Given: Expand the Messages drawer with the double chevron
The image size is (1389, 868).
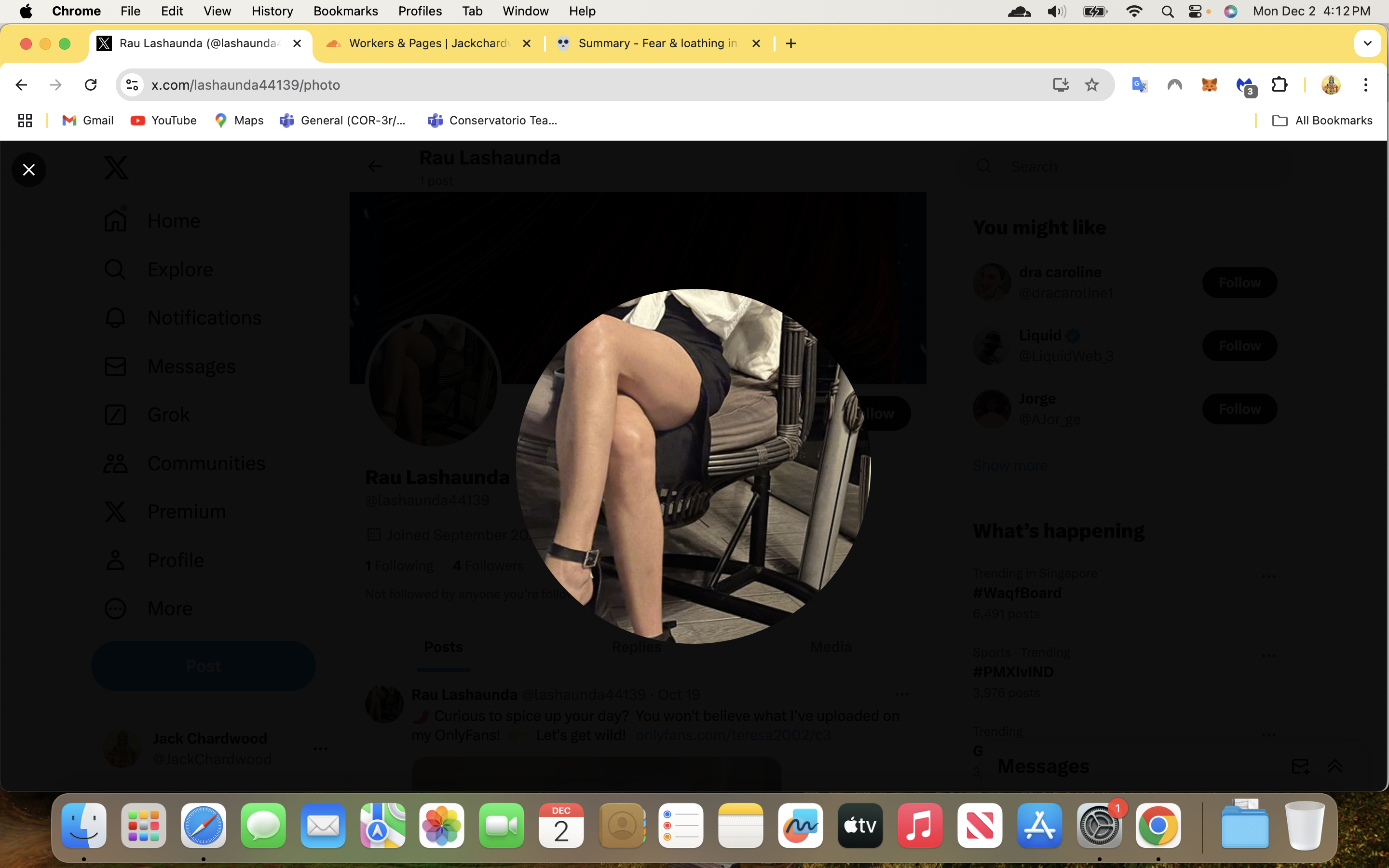Looking at the screenshot, I should [x=1335, y=766].
